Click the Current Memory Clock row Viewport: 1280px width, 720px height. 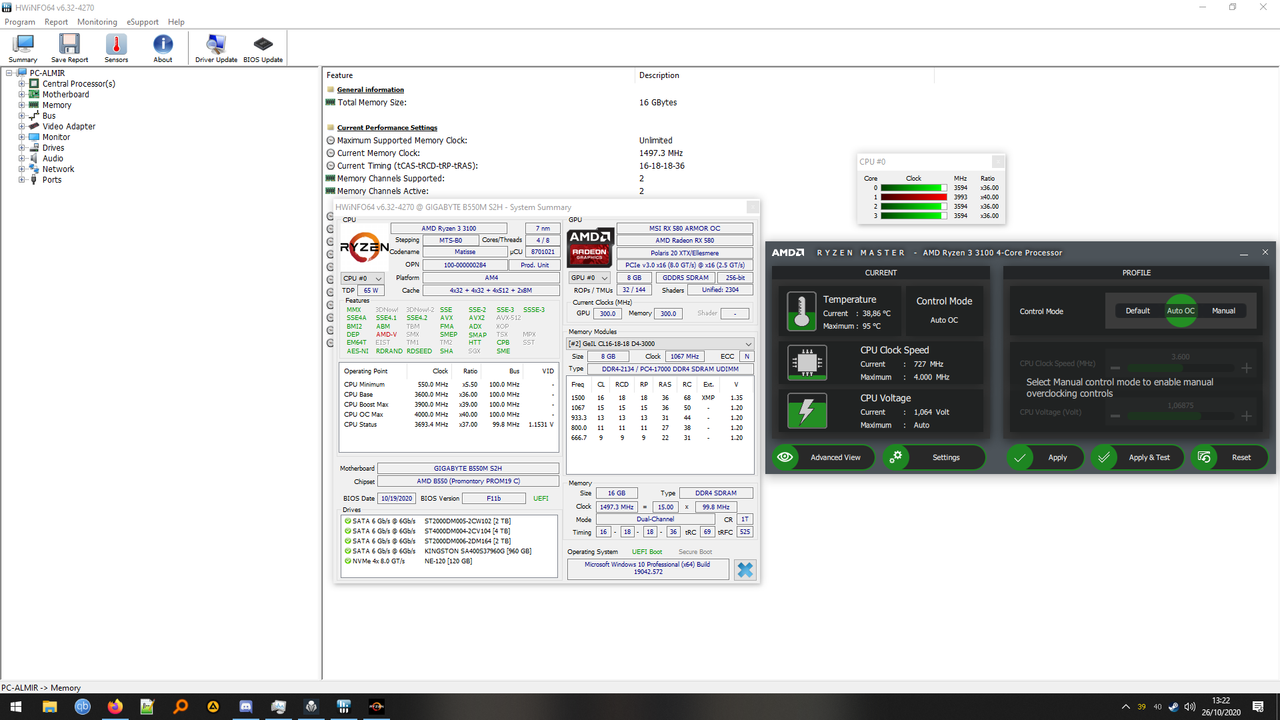(800, 153)
